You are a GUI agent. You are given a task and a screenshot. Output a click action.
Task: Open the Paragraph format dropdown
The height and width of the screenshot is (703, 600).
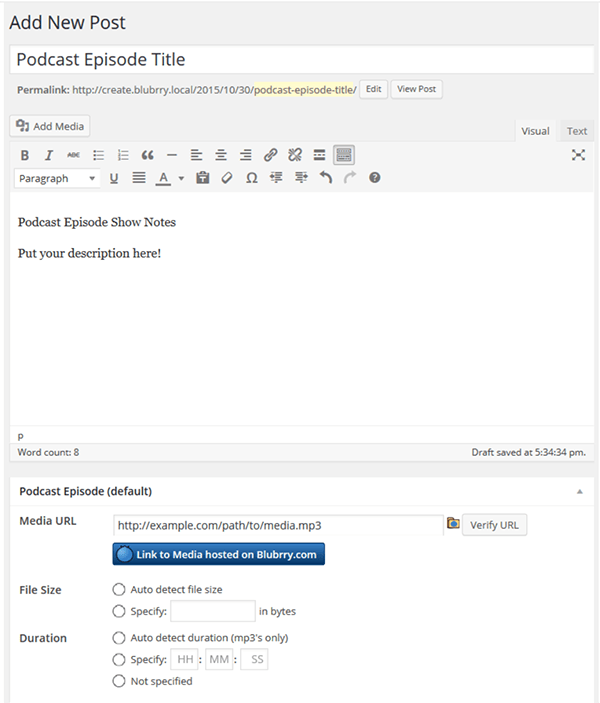click(x=57, y=178)
